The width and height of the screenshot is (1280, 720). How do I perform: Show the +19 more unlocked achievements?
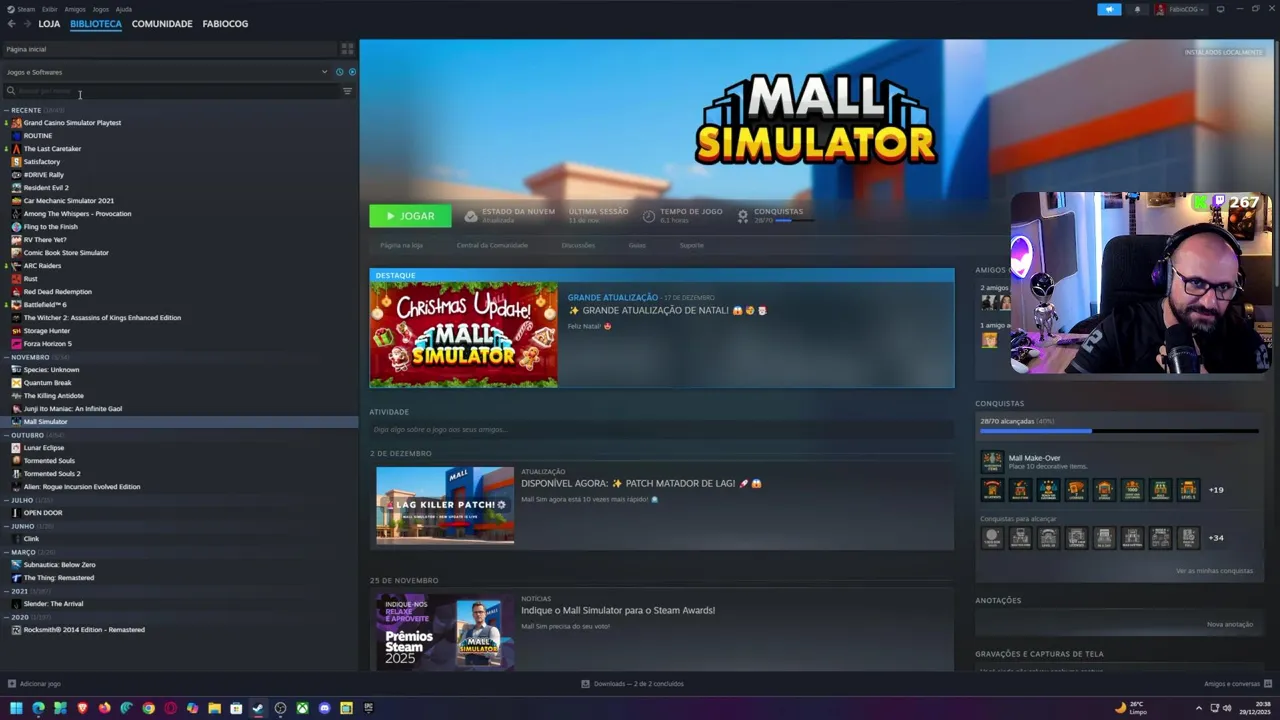click(x=1216, y=490)
